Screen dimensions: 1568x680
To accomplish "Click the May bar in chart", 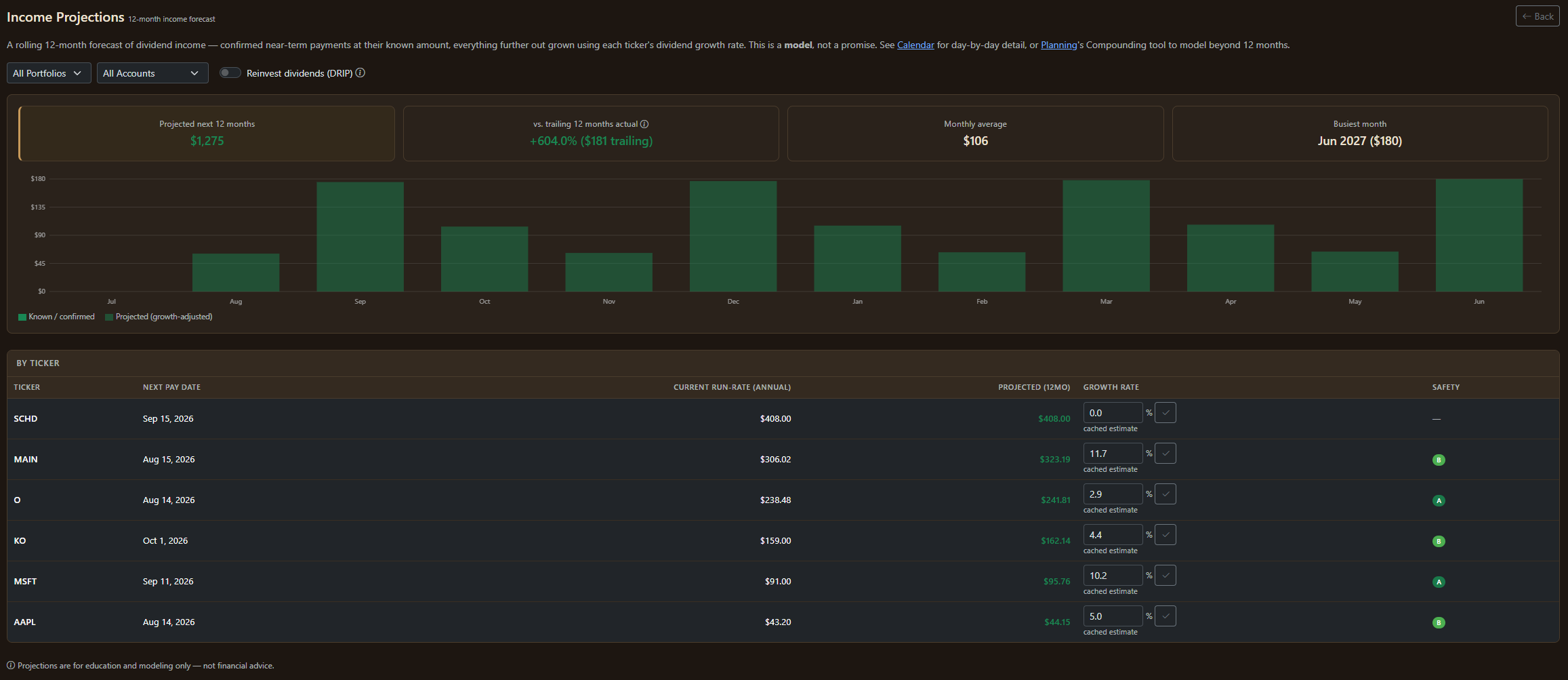I will click(x=1355, y=271).
